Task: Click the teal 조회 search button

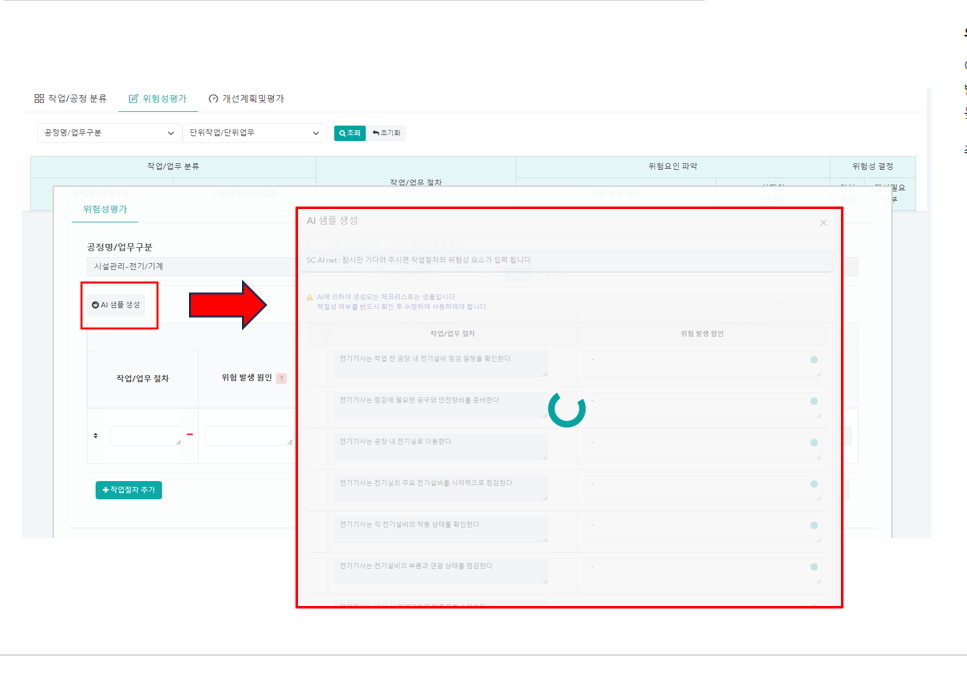Action: (350, 133)
